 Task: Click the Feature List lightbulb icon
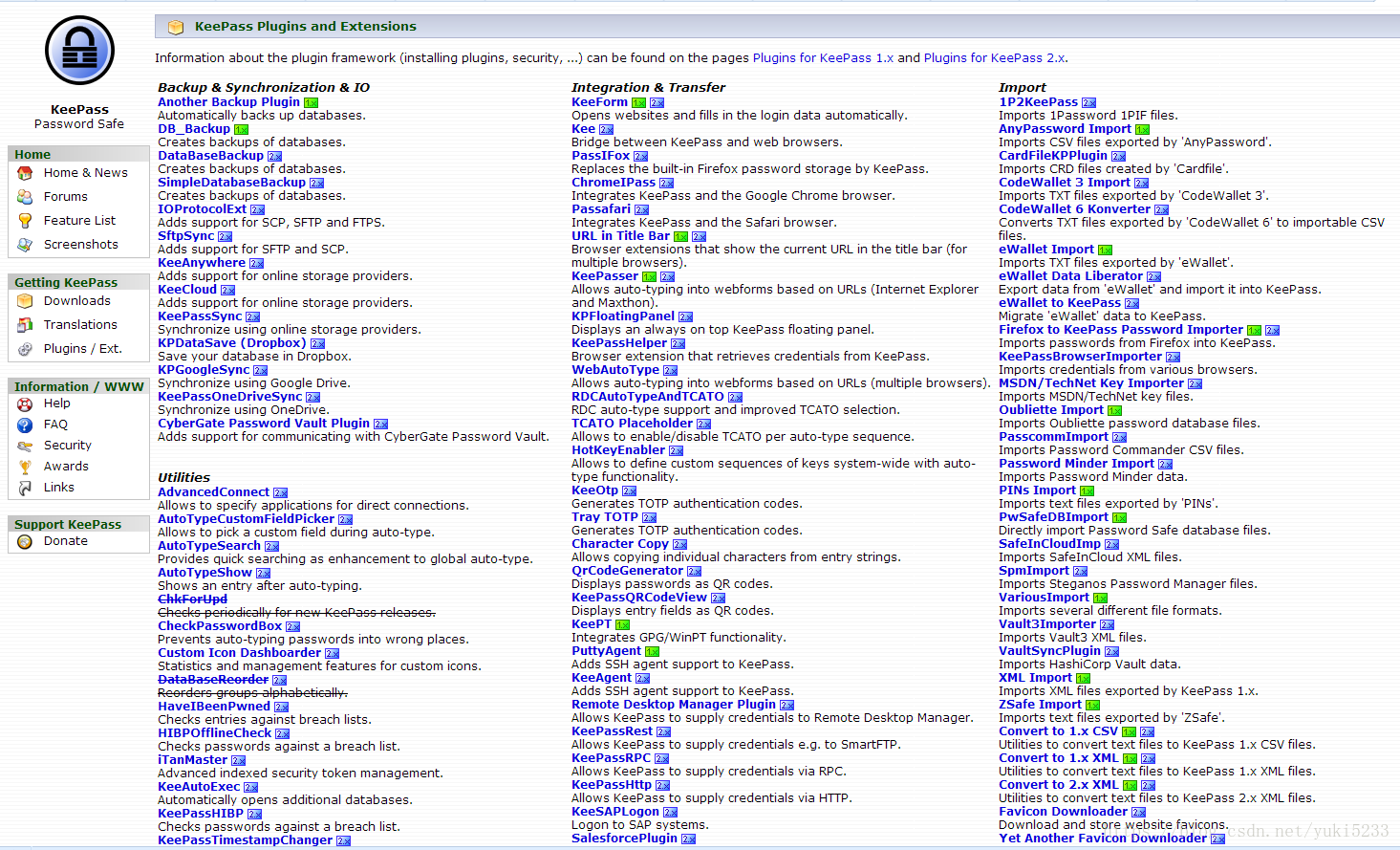pyautogui.click(x=25, y=221)
